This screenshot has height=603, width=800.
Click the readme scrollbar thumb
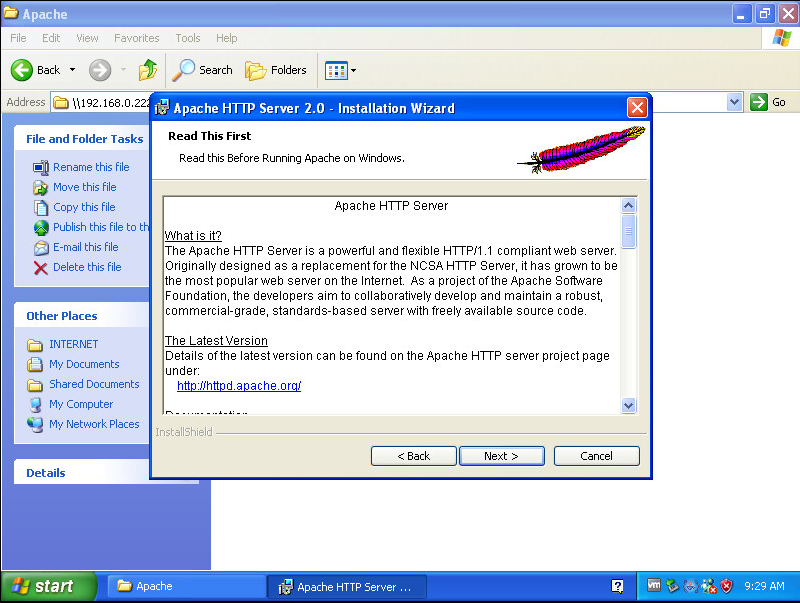click(629, 231)
